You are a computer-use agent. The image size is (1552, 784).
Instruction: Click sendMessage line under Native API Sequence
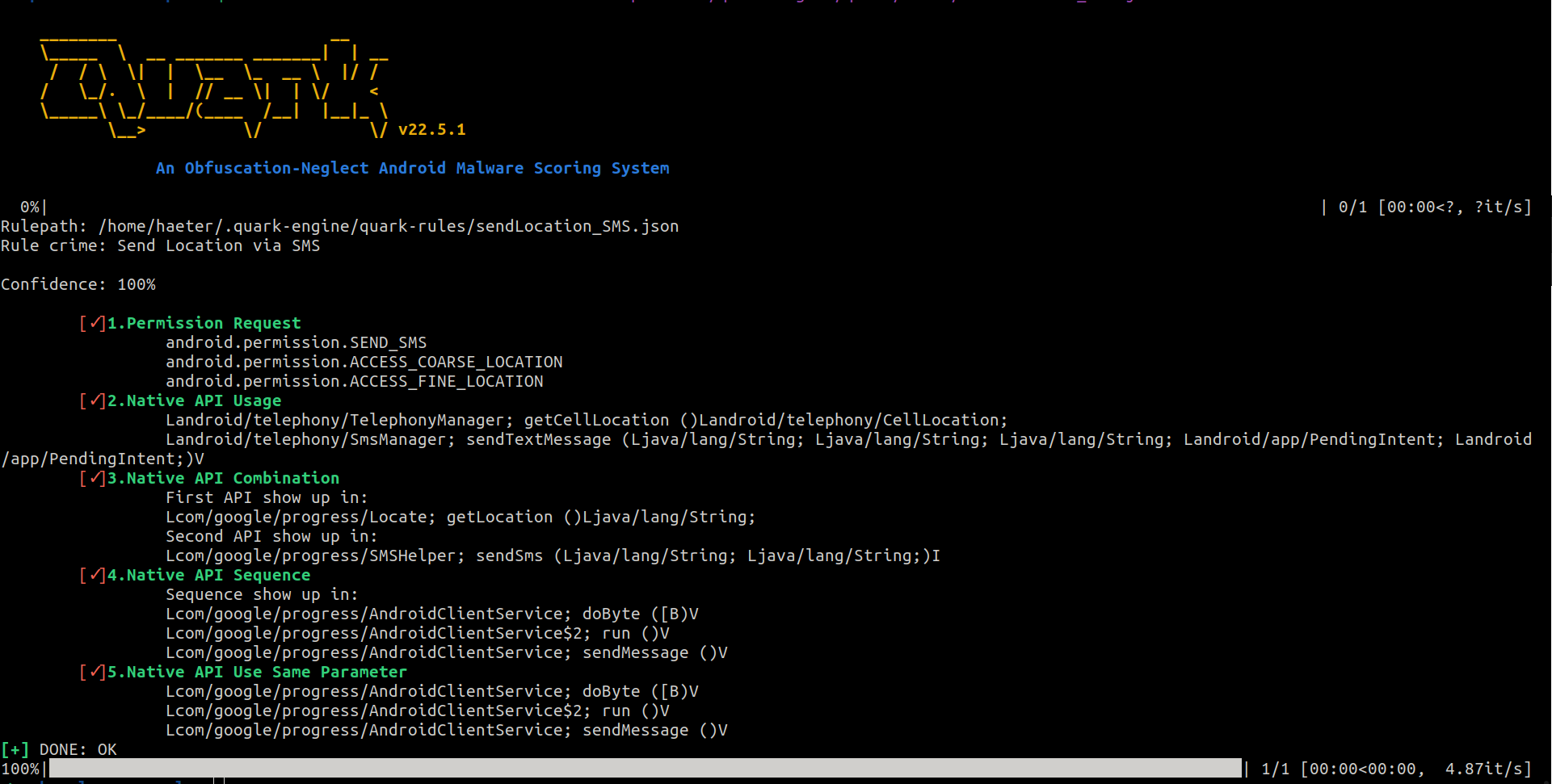coord(447,652)
